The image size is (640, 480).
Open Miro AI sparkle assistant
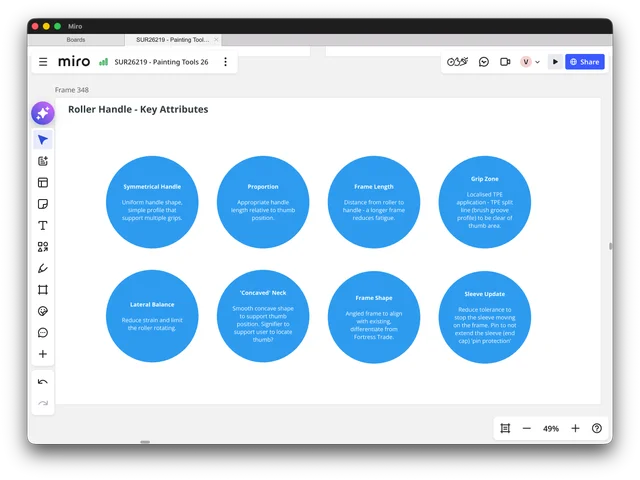click(x=43, y=113)
